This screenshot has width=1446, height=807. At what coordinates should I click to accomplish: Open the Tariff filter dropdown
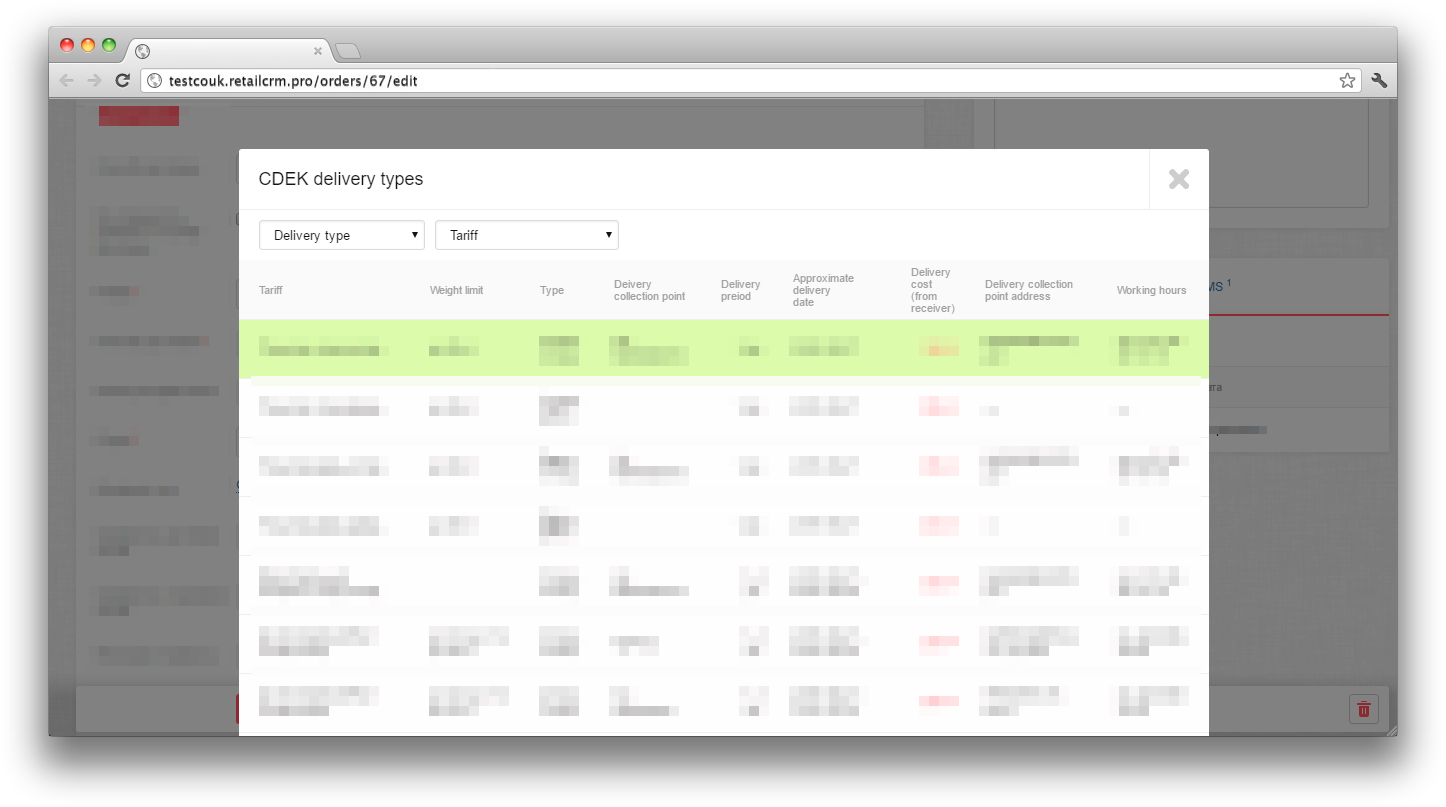tap(527, 235)
